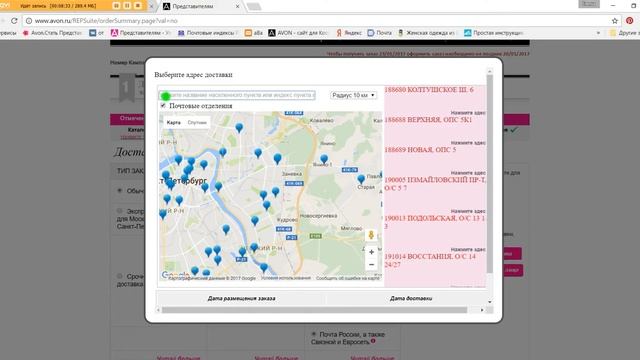
Task: Select the 191014 ВОССТАНИЯ address
Action: [x=430, y=260]
